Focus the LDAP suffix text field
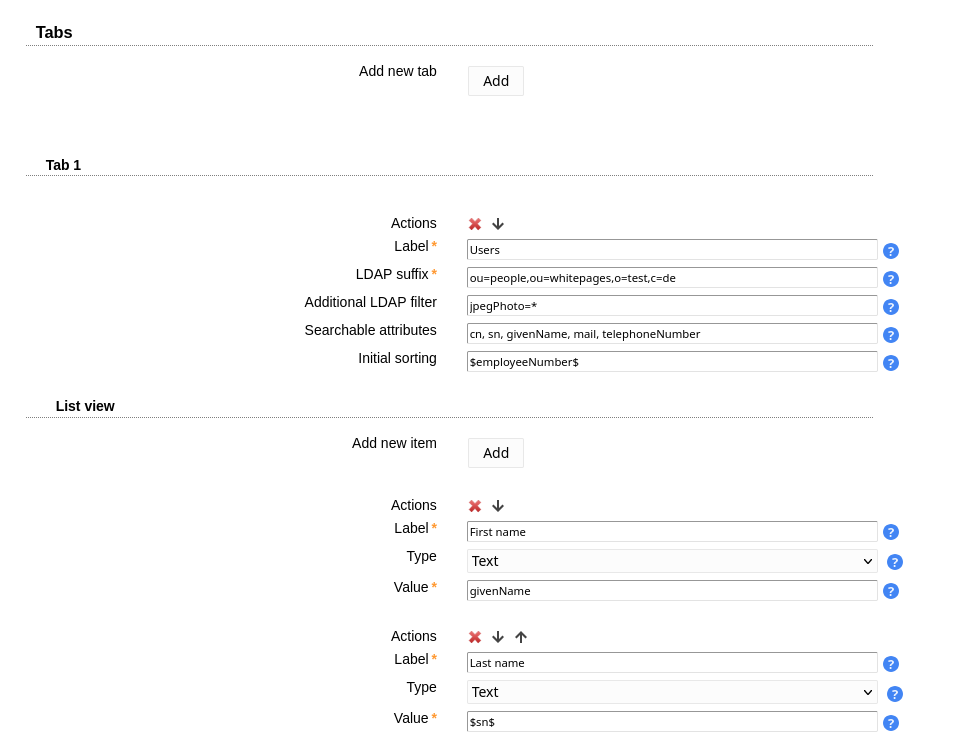The image size is (962, 746). 671,278
